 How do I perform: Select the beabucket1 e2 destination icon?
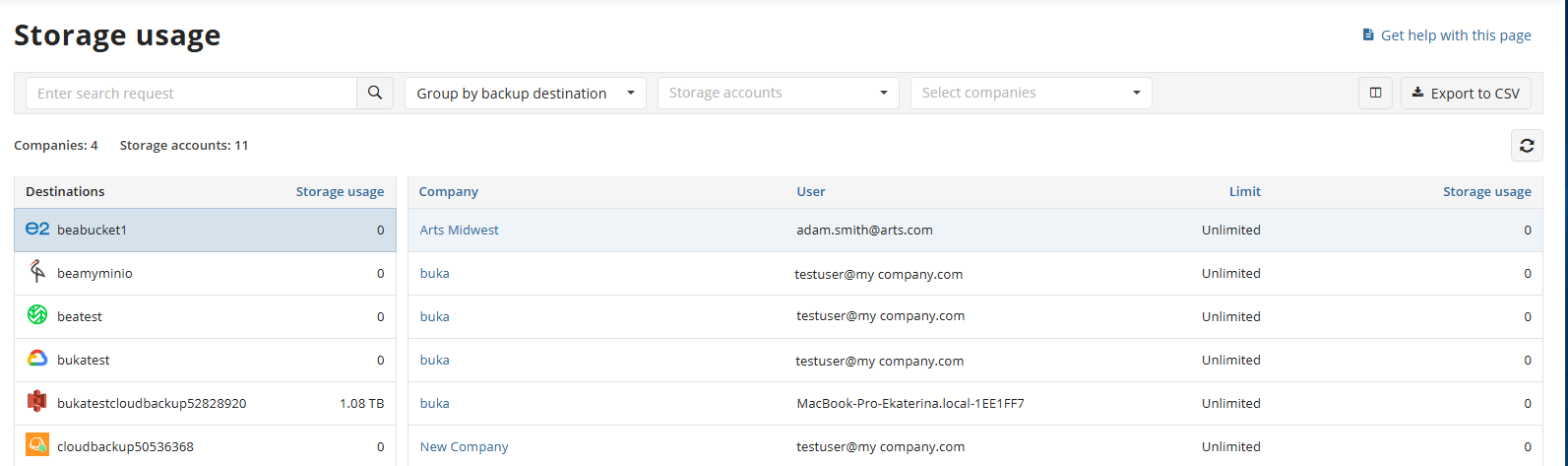click(x=37, y=230)
